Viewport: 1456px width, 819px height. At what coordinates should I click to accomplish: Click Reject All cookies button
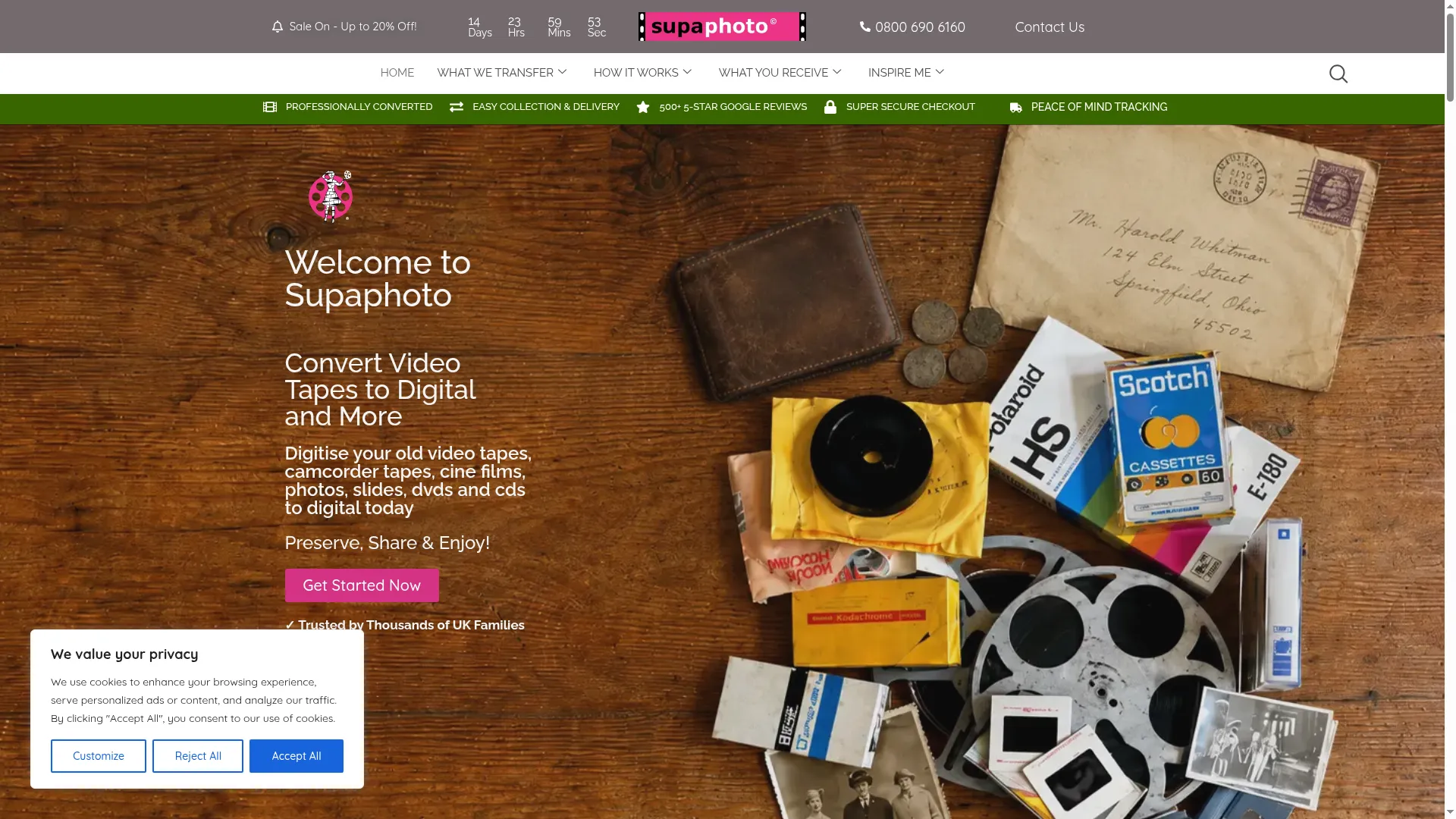[x=198, y=756]
